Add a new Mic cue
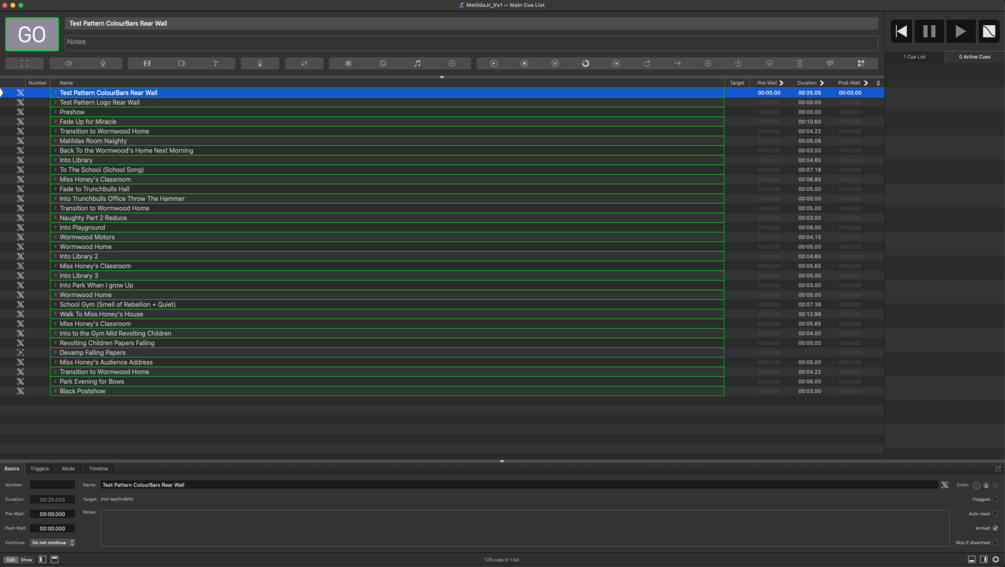1005x567 pixels. (x=103, y=63)
